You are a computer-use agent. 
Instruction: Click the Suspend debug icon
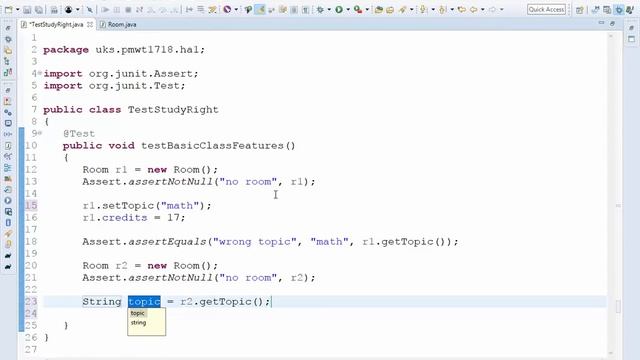click(x=117, y=9)
